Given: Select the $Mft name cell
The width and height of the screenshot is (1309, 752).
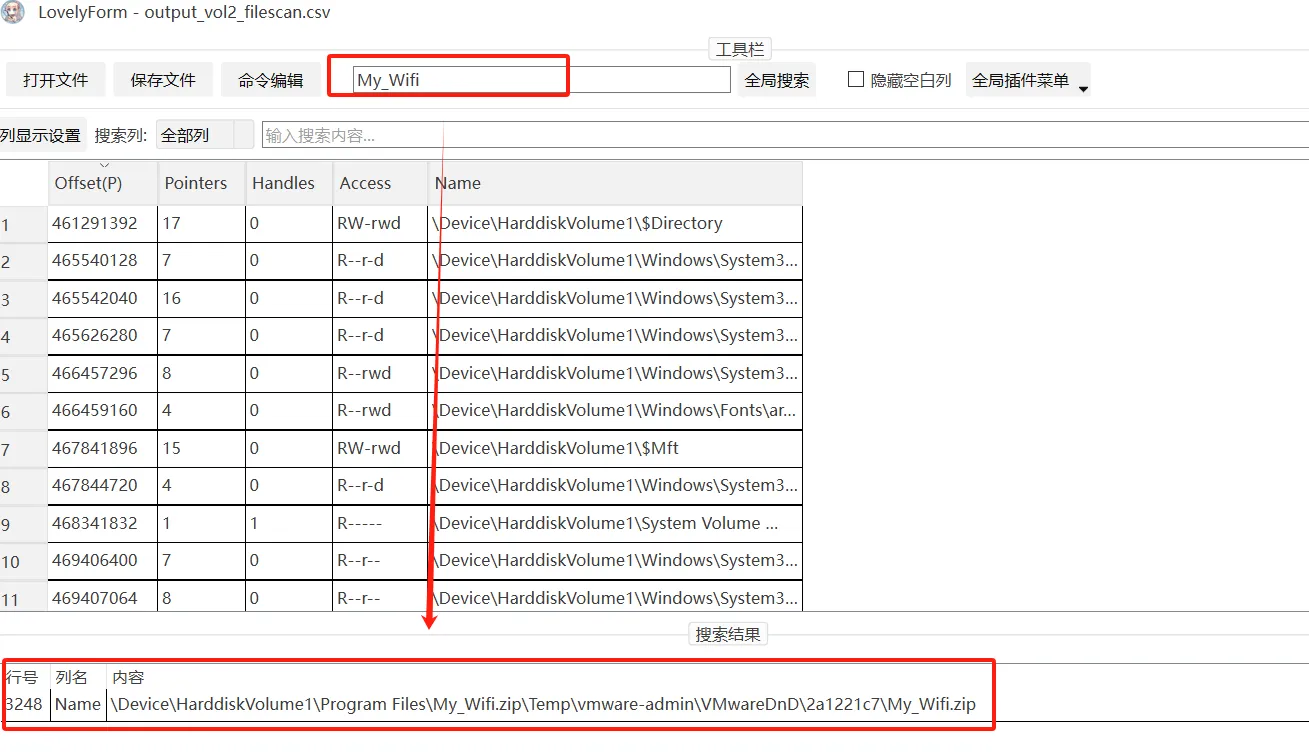Looking at the screenshot, I should point(615,448).
